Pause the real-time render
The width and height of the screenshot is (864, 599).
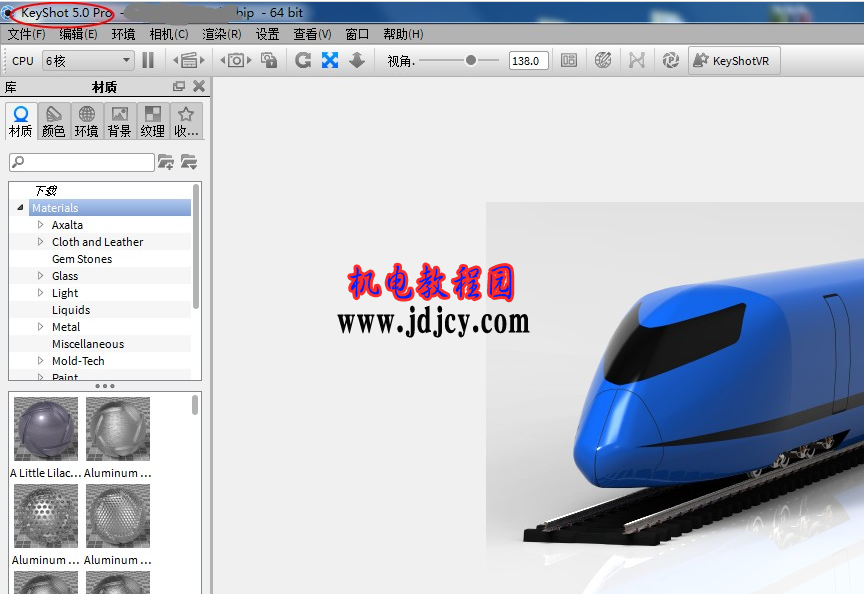[x=148, y=60]
